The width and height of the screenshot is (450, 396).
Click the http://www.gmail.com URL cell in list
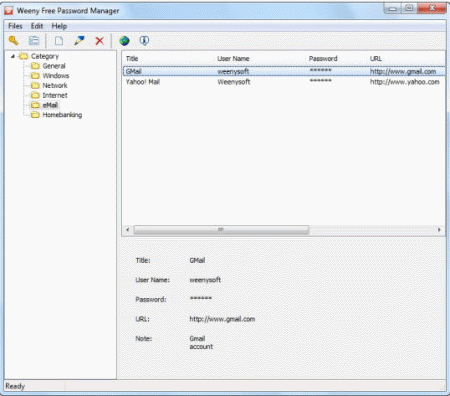pyautogui.click(x=403, y=71)
